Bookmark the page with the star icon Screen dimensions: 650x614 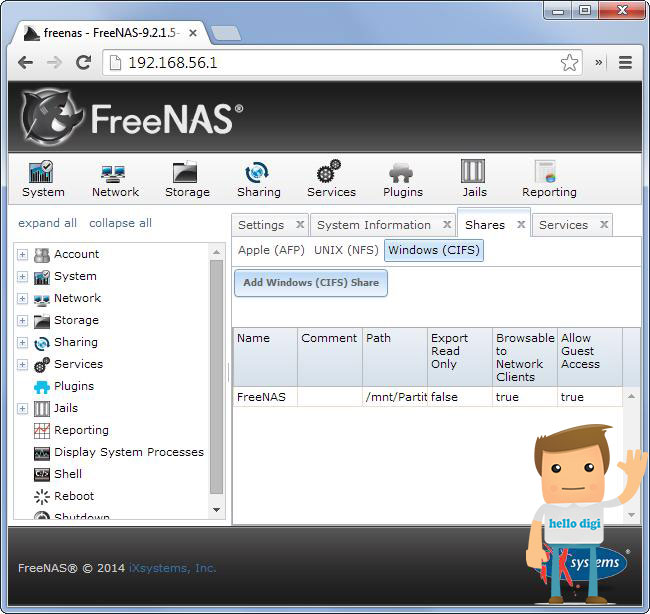point(569,63)
